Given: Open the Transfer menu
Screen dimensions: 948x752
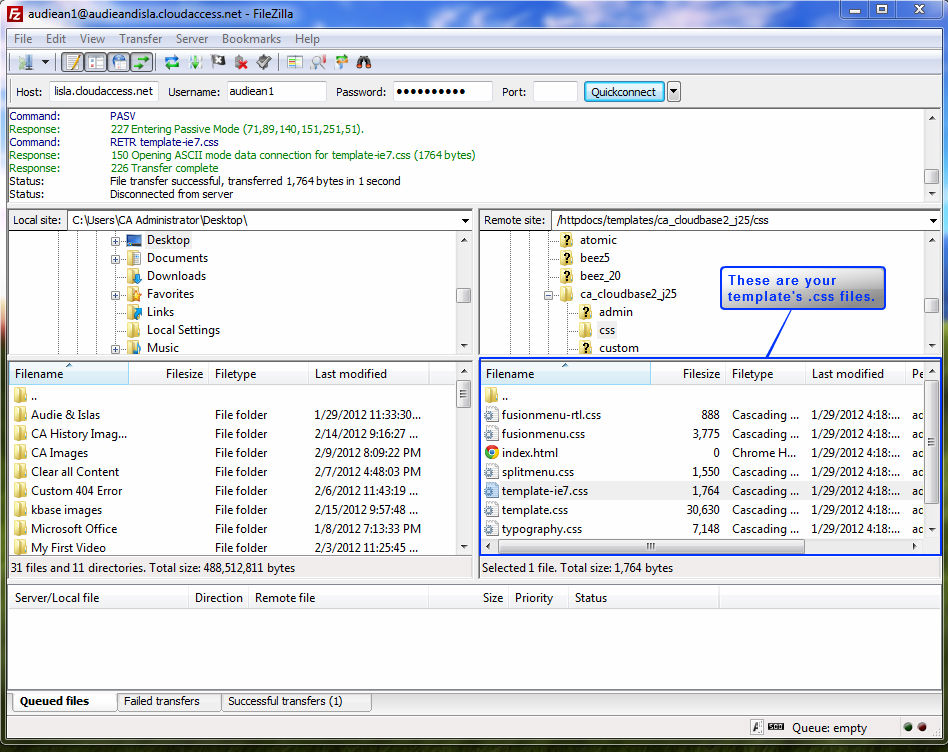Looking at the screenshot, I should coord(140,39).
